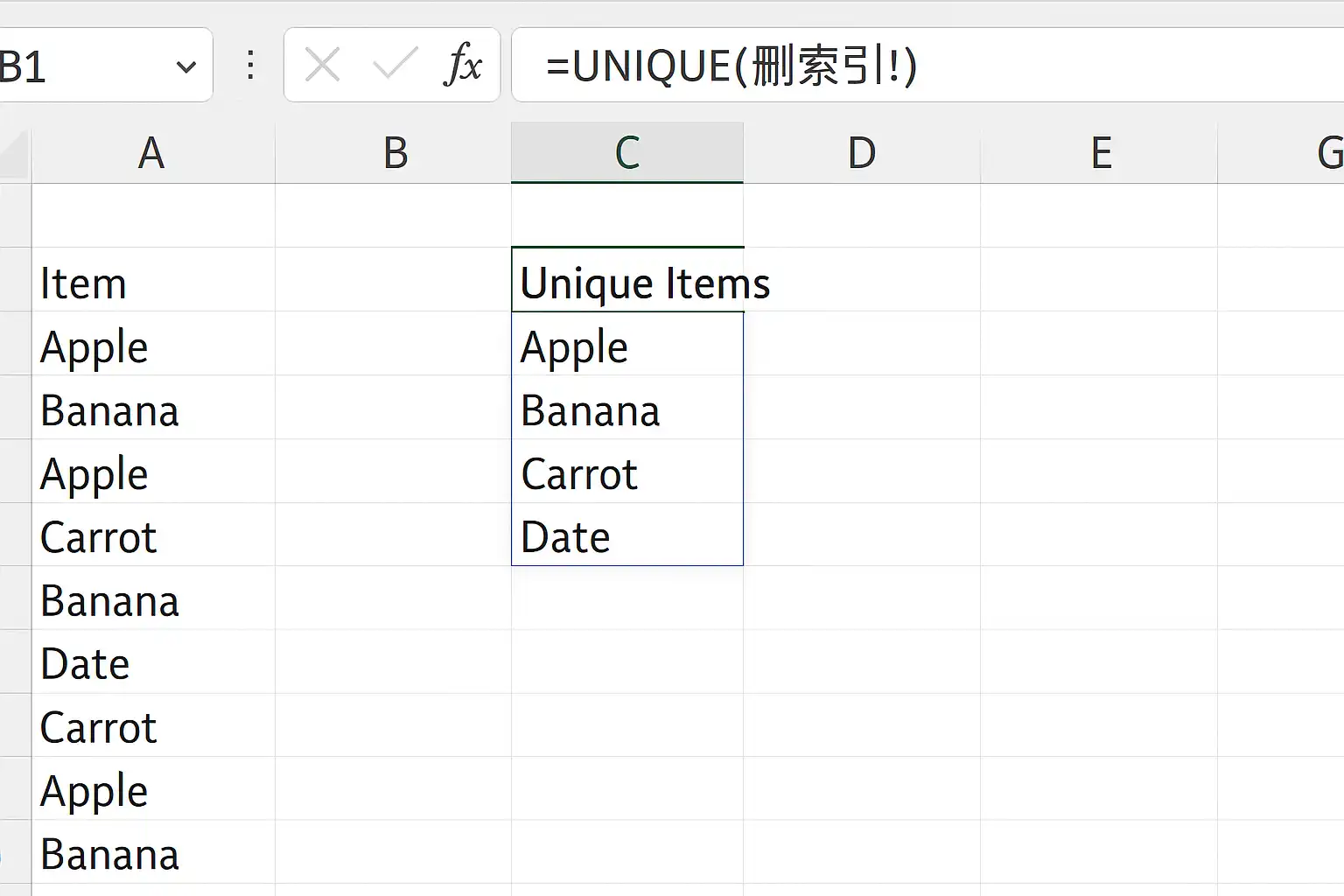Select the column E header

coord(1099,153)
